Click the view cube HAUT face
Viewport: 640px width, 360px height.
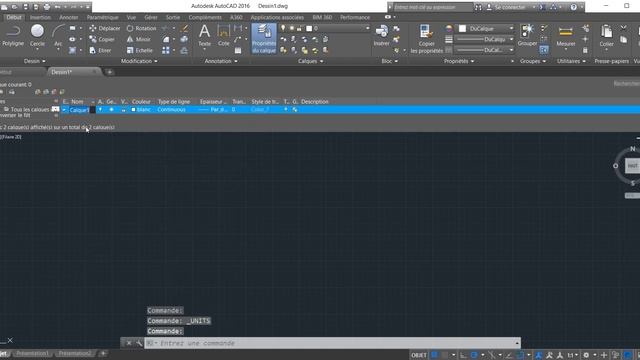point(632,166)
